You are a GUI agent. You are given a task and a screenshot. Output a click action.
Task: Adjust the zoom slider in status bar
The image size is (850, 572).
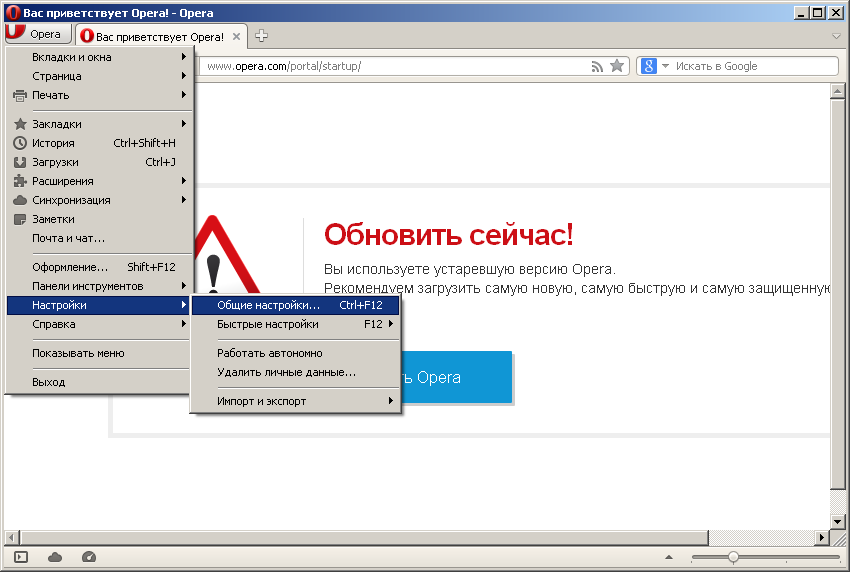pos(733,557)
